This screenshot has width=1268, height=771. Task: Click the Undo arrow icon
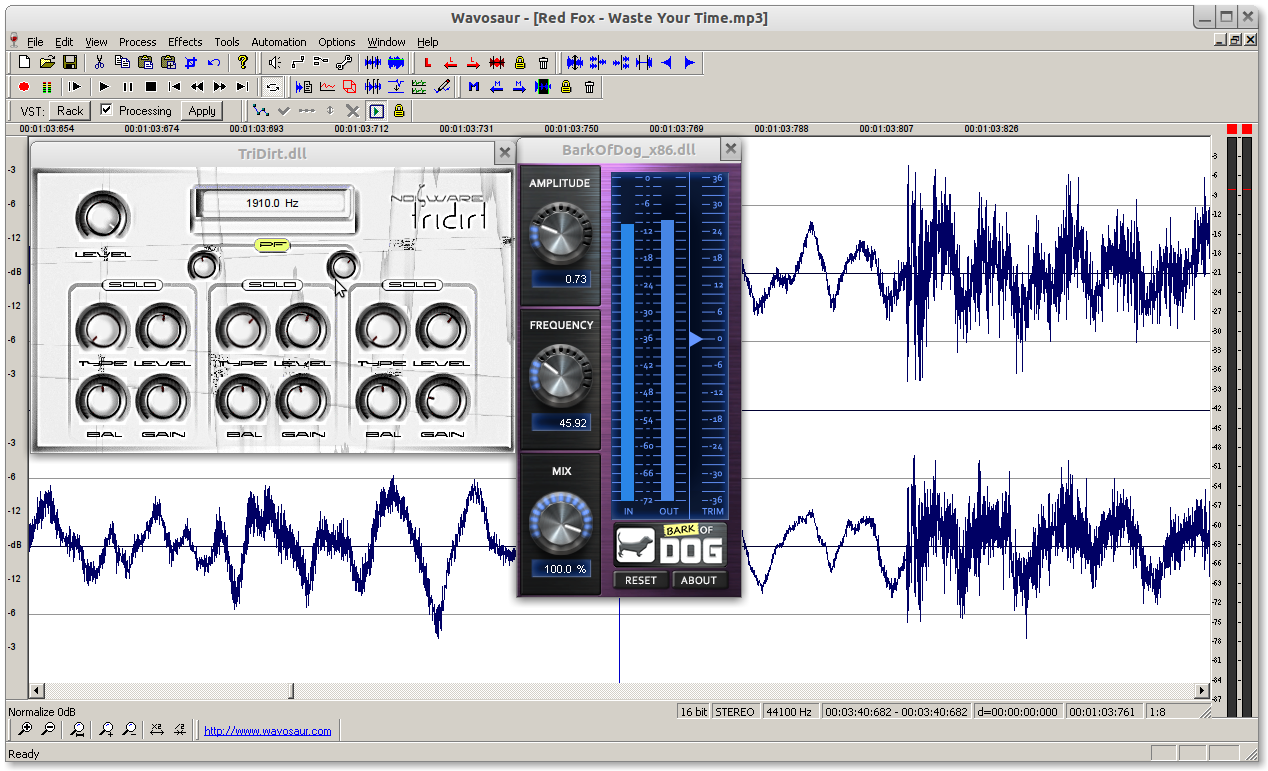pyautogui.click(x=213, y=62)
